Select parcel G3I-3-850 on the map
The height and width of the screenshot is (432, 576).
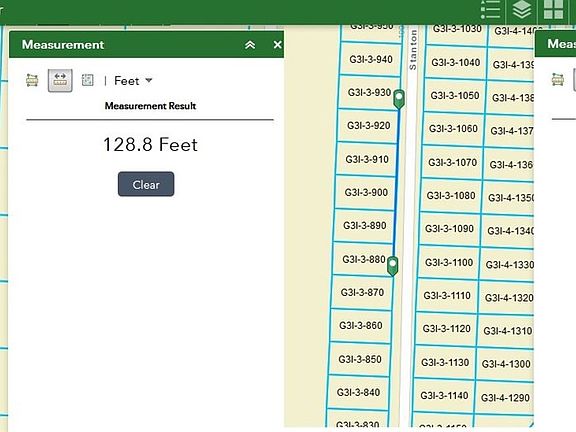pyautogui.click(x=360, y=359)
